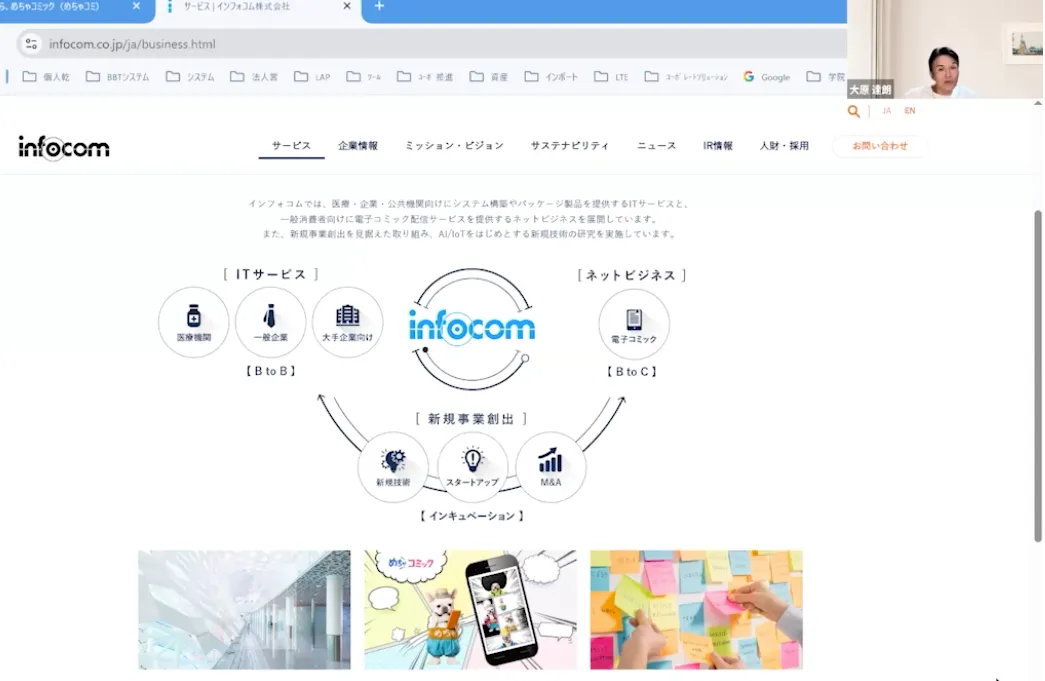Go to the ニュース navigation item
The width and height of the screenshot is (1045, 681).
656,145
